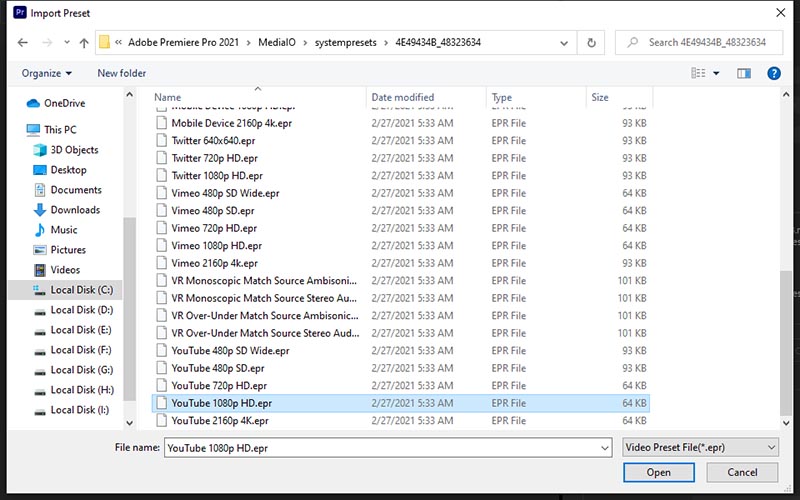This screenshot has height=500, width=800.
Task: Open the view options dropdown arrow
Action: coord(716,73)
